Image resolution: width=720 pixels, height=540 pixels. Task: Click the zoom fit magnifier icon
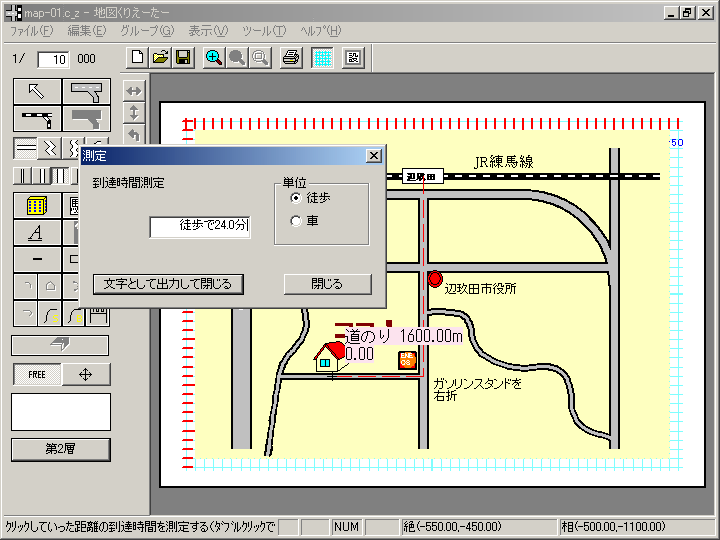[260, 58]
